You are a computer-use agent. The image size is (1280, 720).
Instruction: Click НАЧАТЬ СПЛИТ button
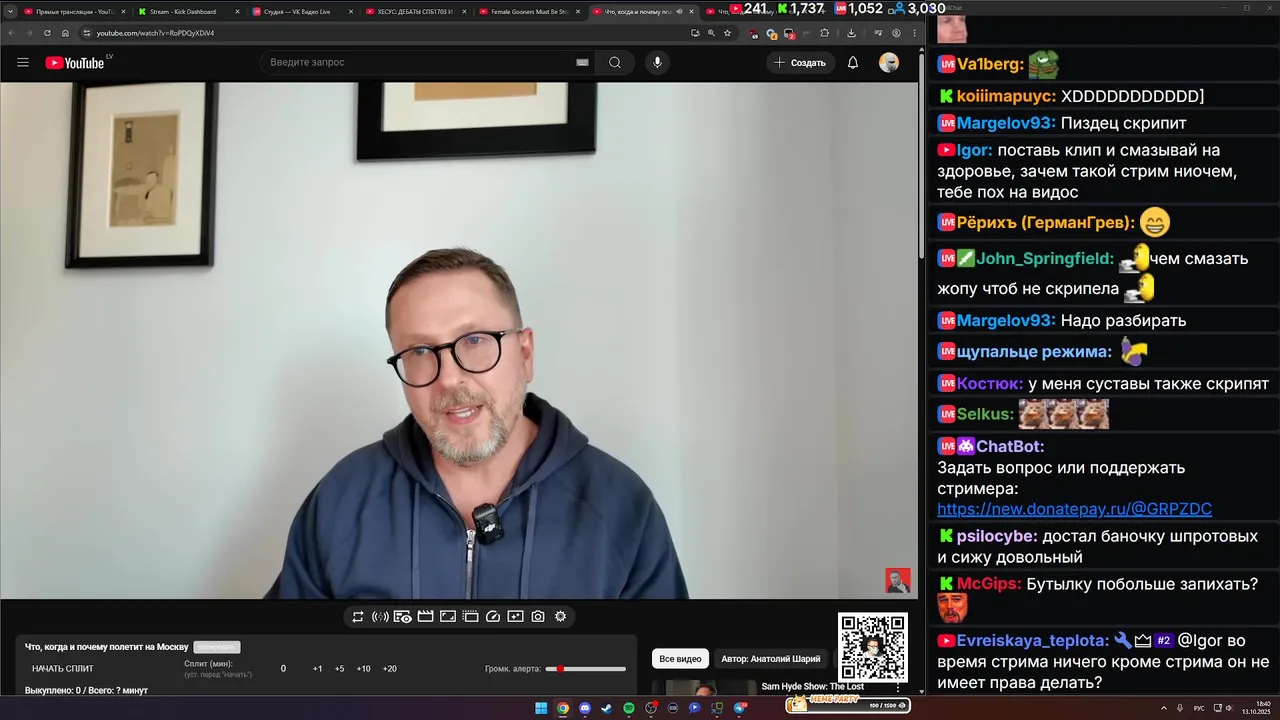[63, 669]
